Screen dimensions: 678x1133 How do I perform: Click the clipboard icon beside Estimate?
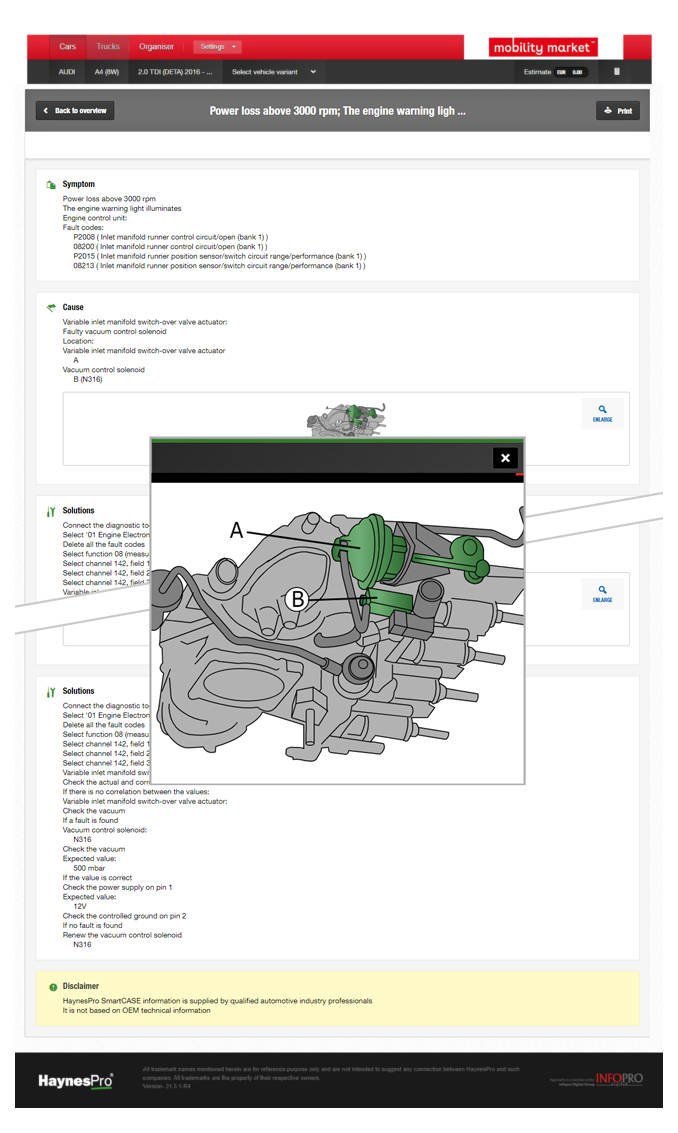point(617,72)
